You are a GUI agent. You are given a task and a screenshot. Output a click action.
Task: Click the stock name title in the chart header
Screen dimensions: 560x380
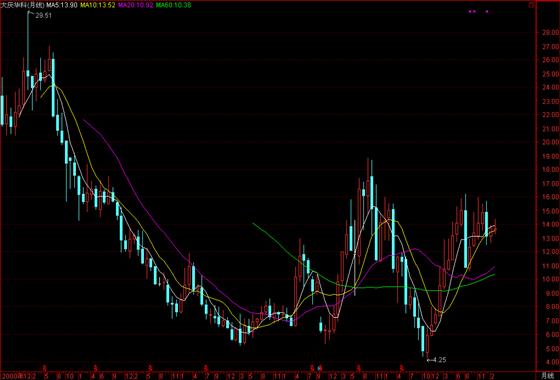[x=22, y=5]
